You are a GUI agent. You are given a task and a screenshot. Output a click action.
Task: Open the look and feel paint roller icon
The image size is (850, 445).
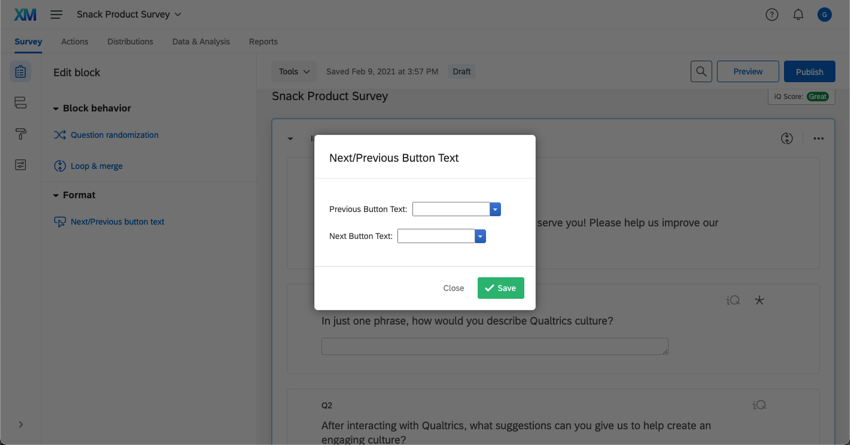[x=21, y=134]
